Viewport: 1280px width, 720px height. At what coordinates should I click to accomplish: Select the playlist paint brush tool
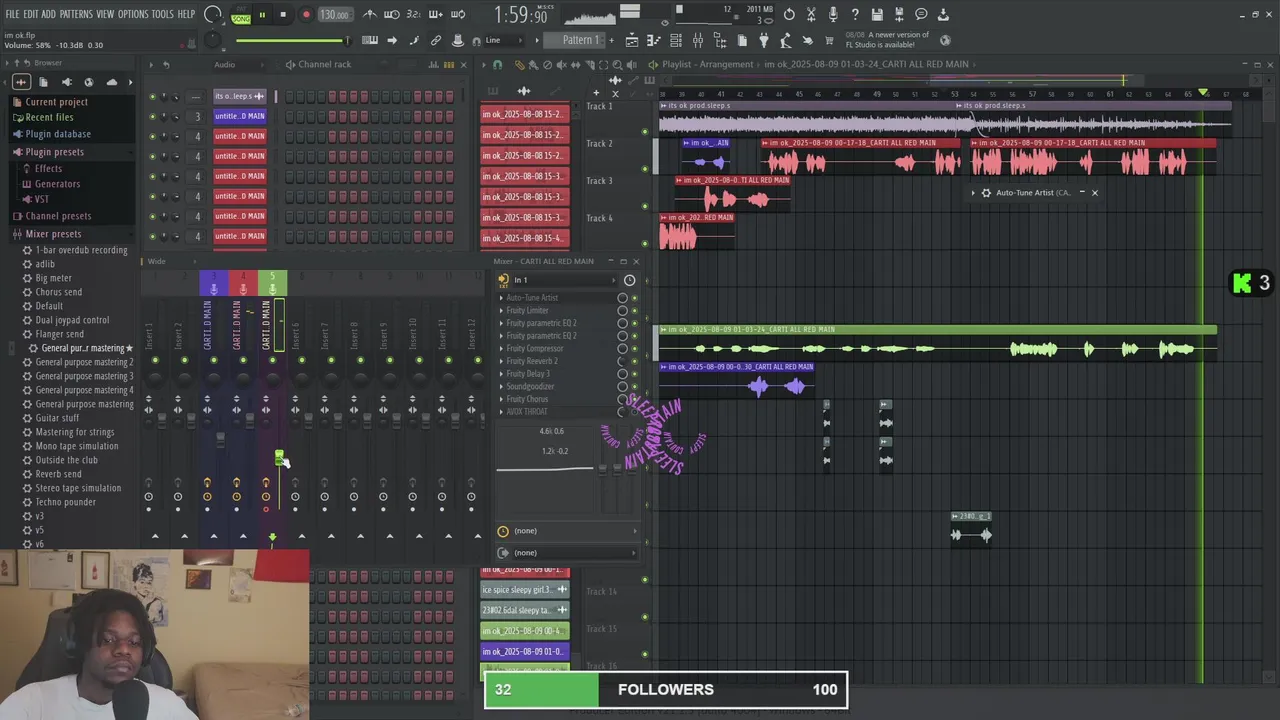click(x=533, y=64)
